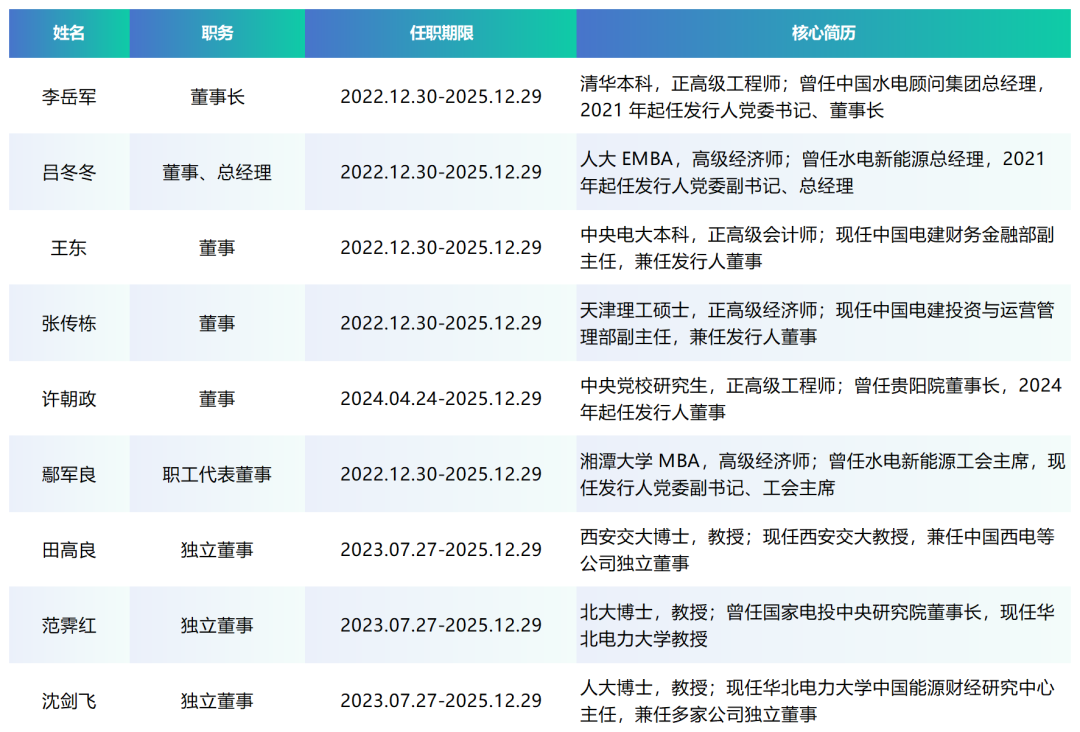Click 董事 in 王东's row
Screen dimensions: 1080x732
pos(217,248)
